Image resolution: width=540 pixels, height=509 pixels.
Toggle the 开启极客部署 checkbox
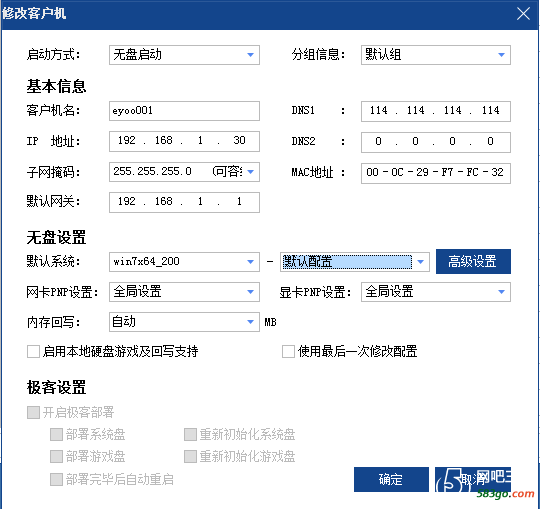click(x=33, y=412)
